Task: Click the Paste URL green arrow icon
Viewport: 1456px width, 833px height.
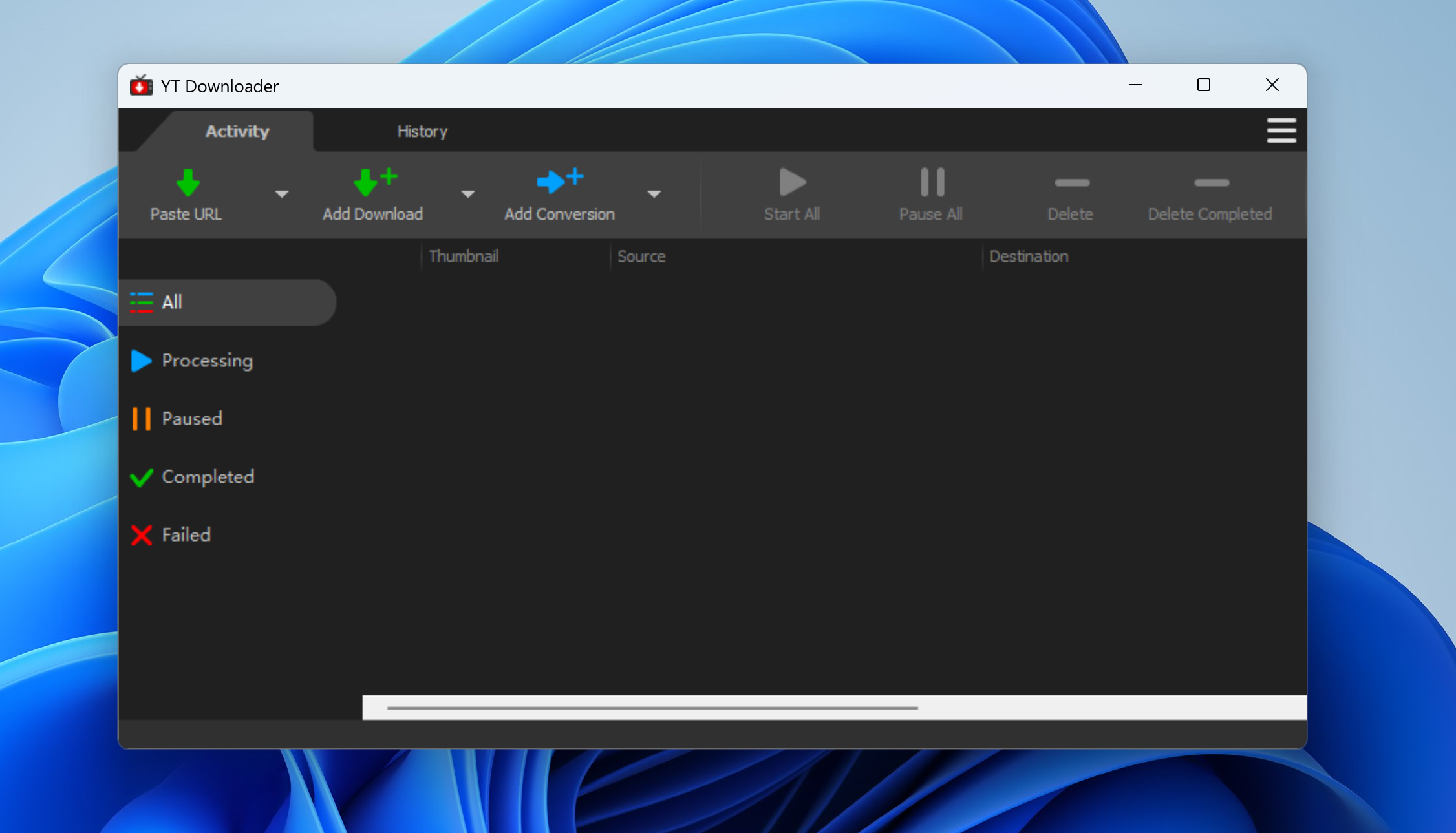Action: [x=187, y=183]
